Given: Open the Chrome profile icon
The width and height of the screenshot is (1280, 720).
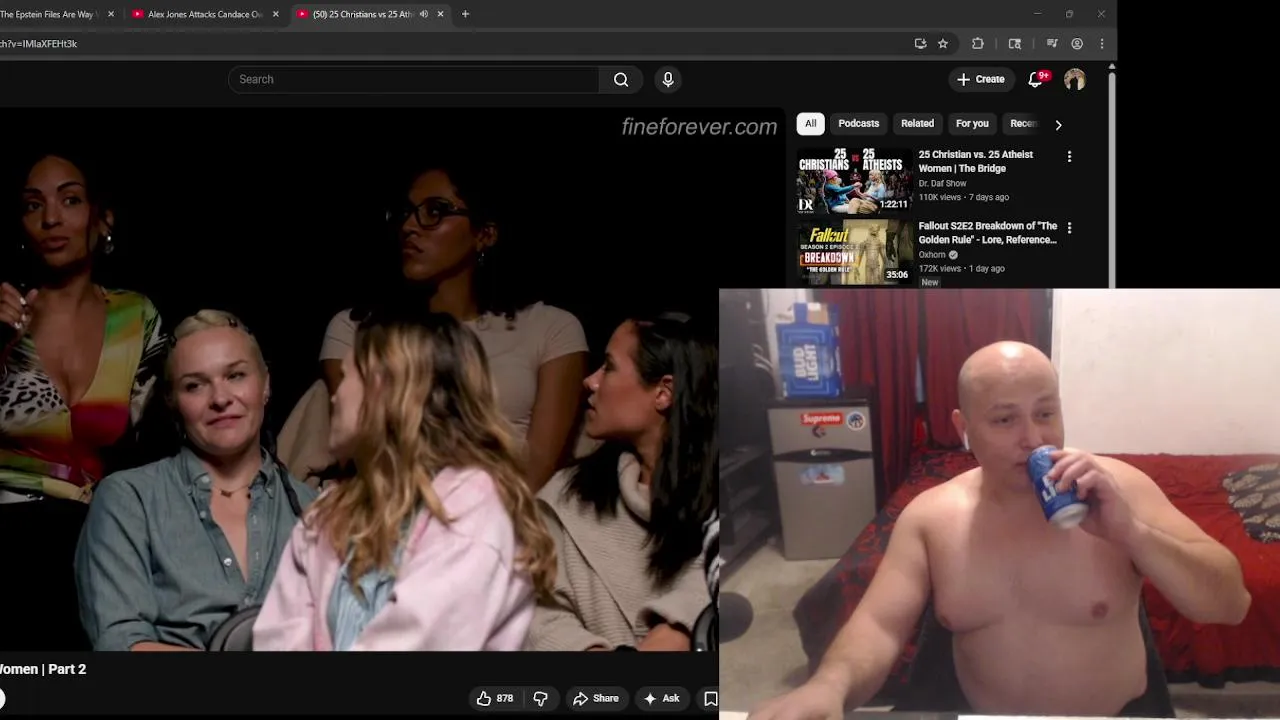Looking at the screenshot, I should [1077, 44].
